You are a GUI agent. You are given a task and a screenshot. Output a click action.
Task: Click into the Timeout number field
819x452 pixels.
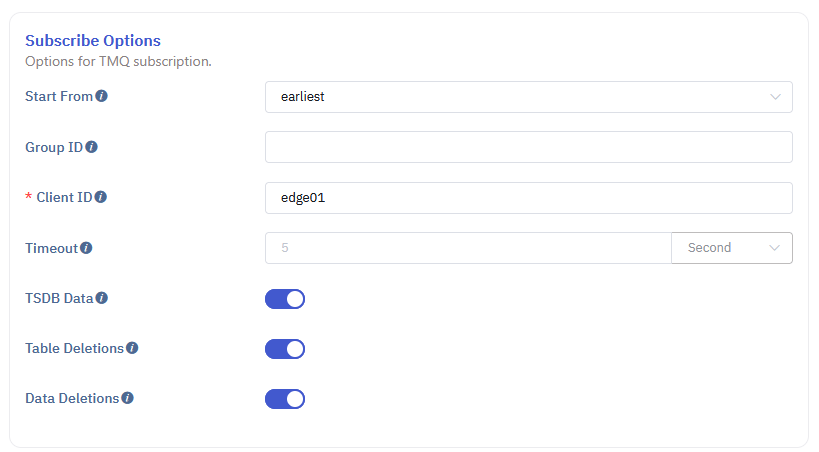pyautogui.click(x=467, y=248)
